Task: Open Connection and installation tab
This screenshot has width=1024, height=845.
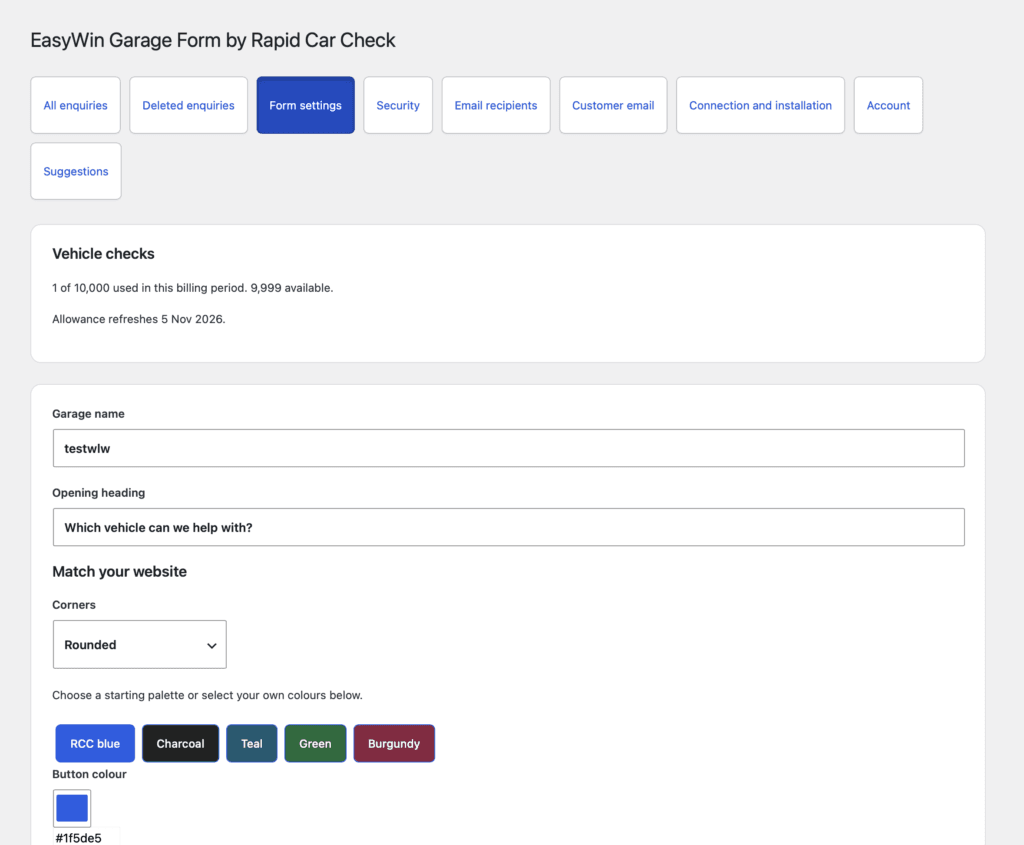Action: point(760,105)
